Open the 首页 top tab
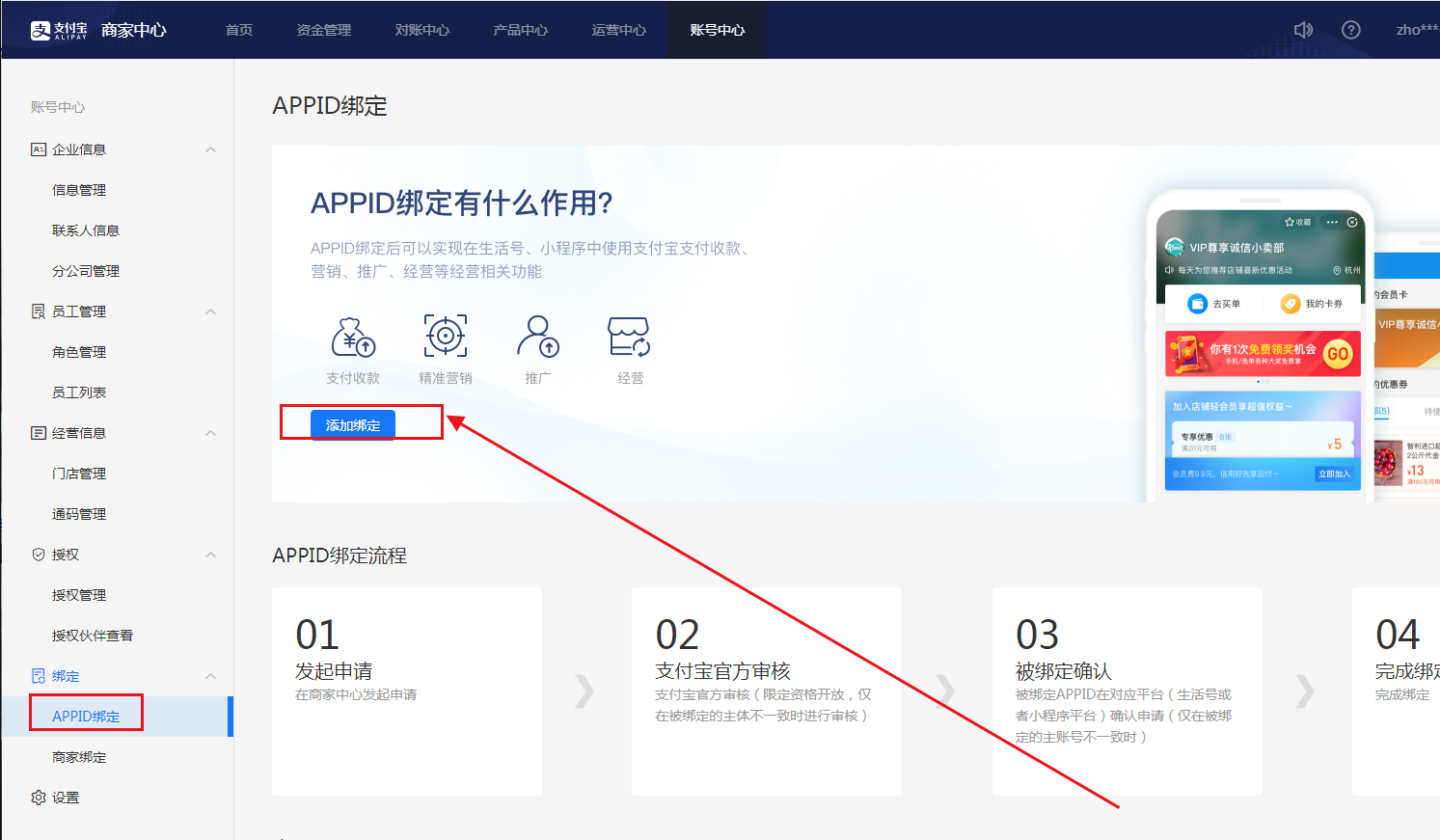 tap(239, 30)
